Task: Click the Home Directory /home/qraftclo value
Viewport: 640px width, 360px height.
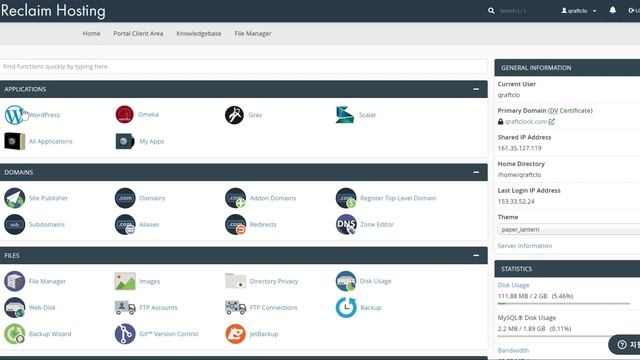Action: (519, 175)
